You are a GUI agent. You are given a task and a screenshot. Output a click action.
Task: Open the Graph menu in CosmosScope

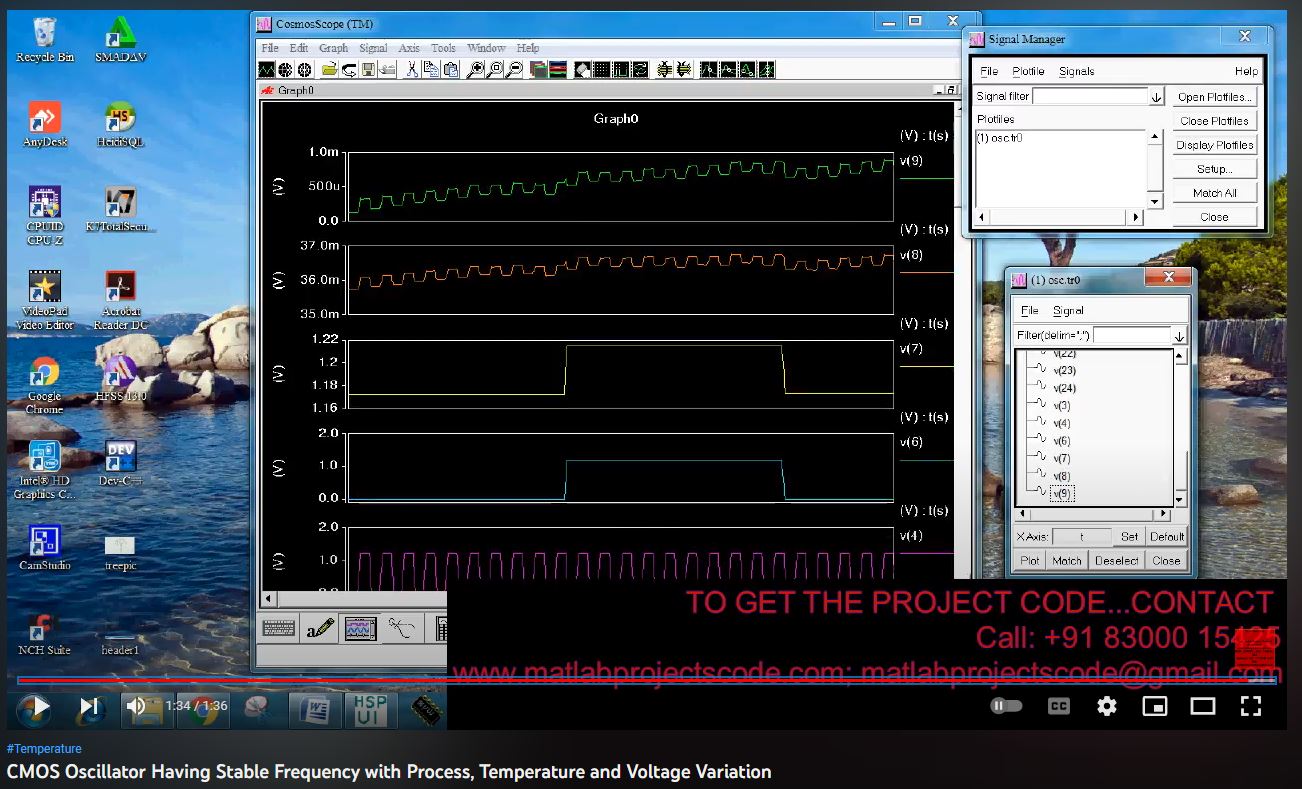pyautogui.click(x=333, y=48)
